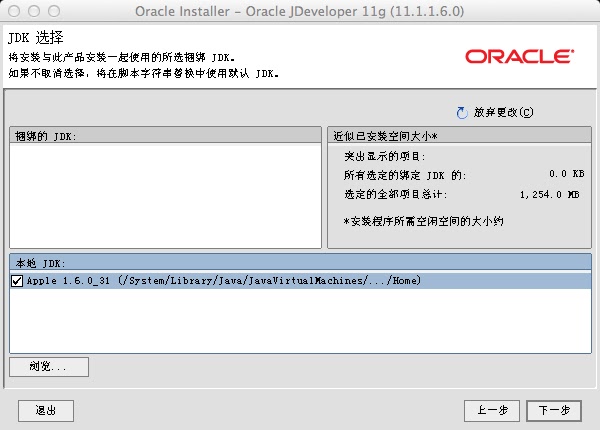Click the window zoom button
Image resolution: width=600 pixels, height=430 pixels.
click(x=54, y=11)
